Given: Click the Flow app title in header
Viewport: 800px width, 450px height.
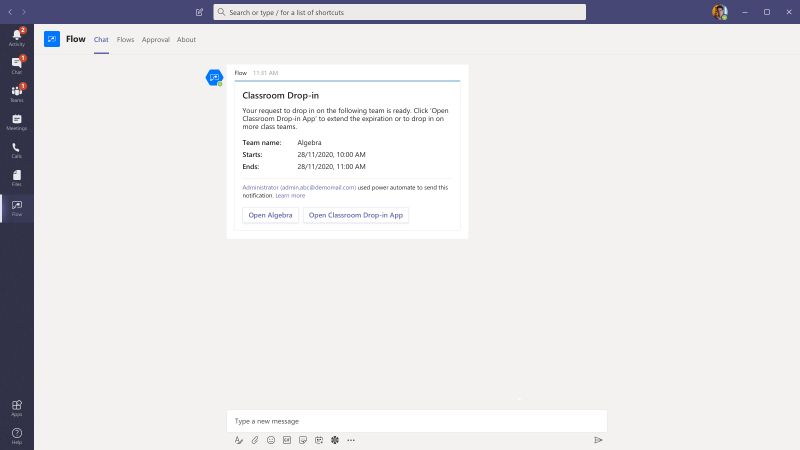Looking at the screenshot, I should point(76,39).
